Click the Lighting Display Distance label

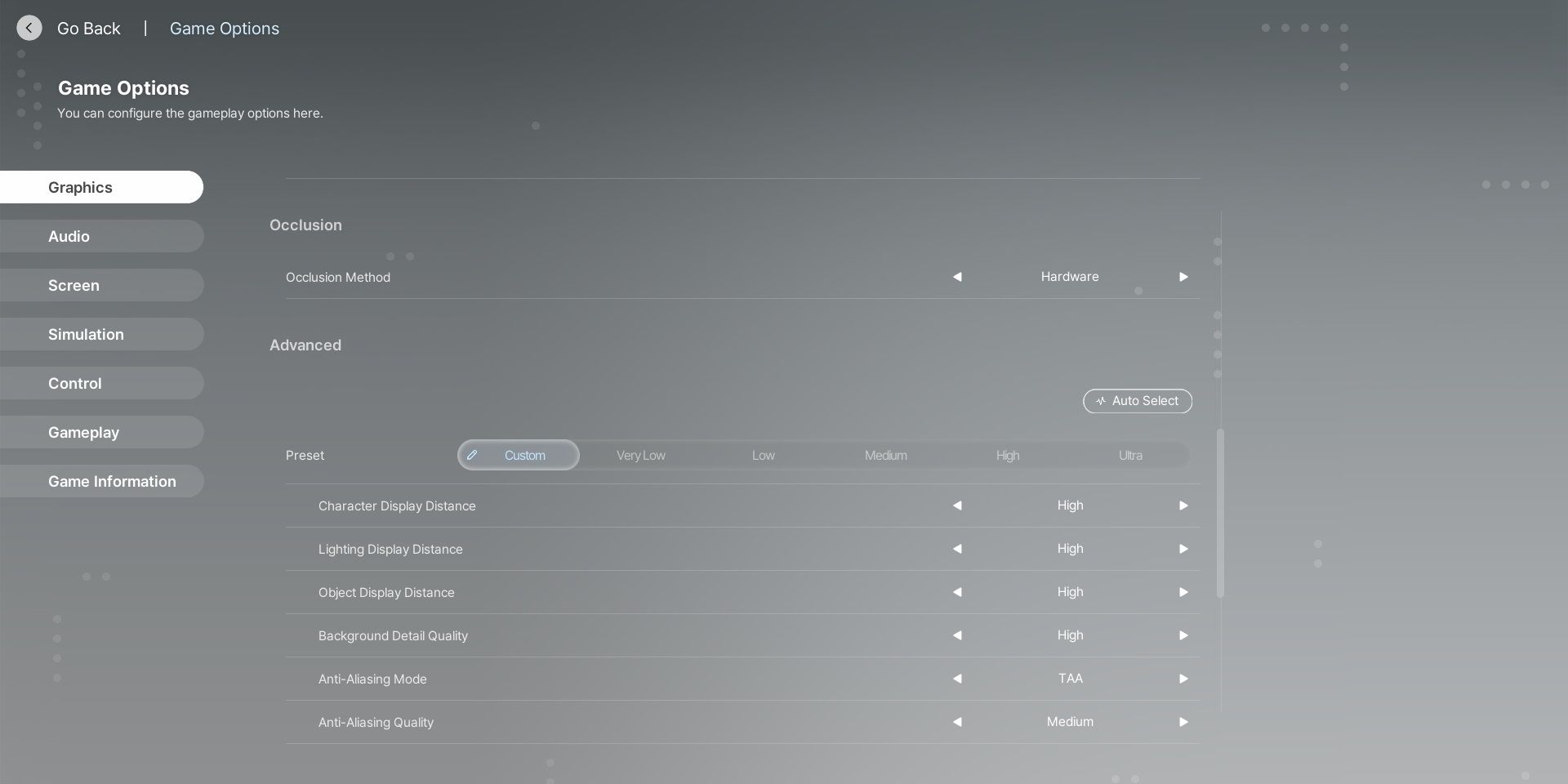coord(390,550)
